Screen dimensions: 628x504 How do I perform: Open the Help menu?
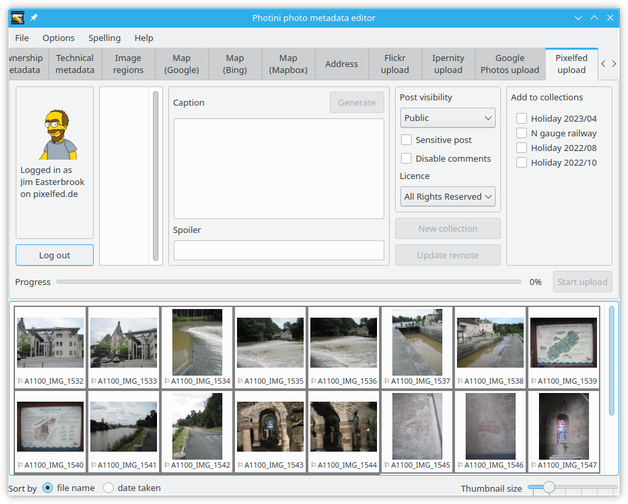(144, 38)
